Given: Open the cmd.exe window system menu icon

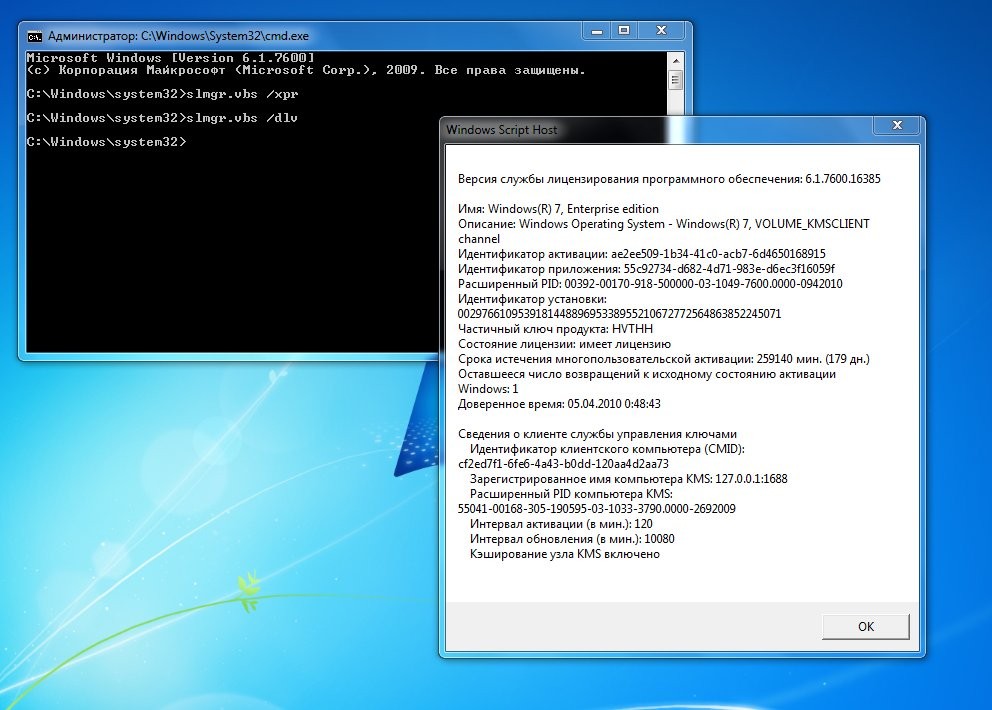Looking at the screenshot, I should click(x=35, y=36).
